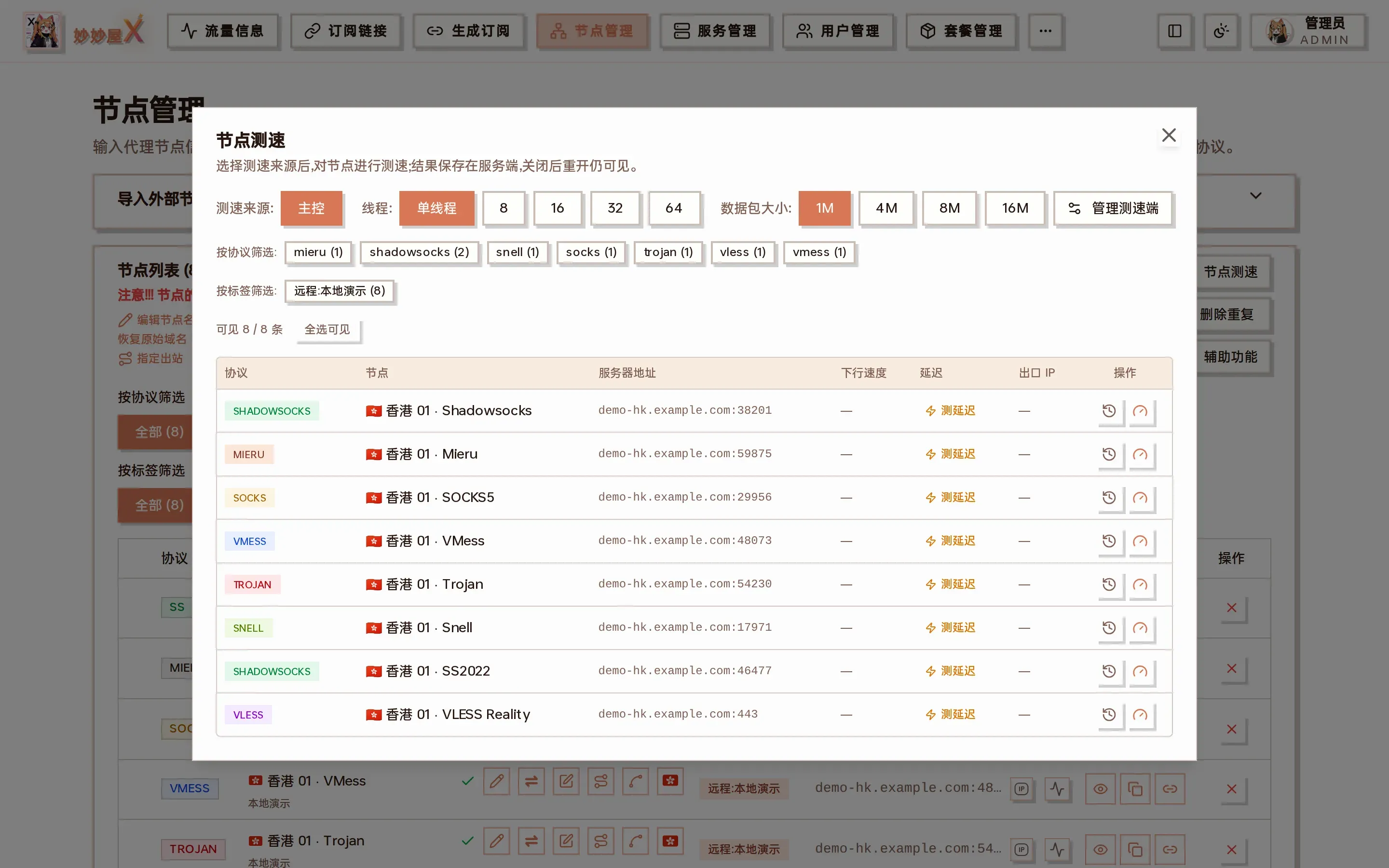The height and width of the screenshot is (868, 1389).
Task: Toggle the sidebar layout icon in header
Action: pos(1174,31)
